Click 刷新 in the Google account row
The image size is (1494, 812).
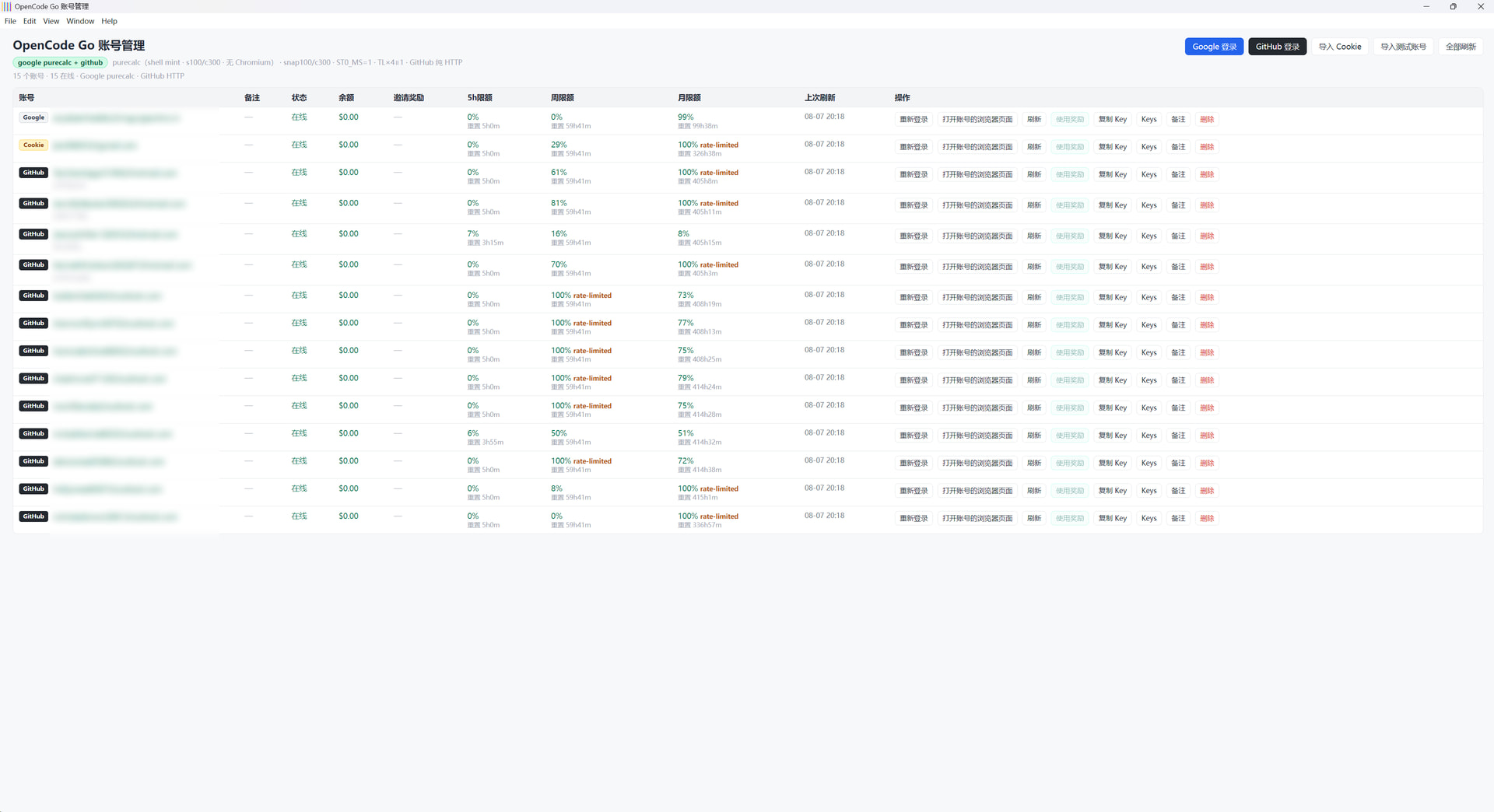click(1034, 119)
